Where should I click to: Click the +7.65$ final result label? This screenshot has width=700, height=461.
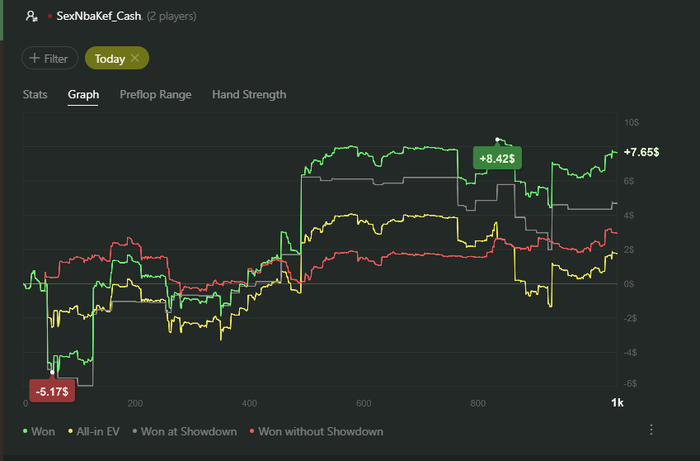[641, 152]
